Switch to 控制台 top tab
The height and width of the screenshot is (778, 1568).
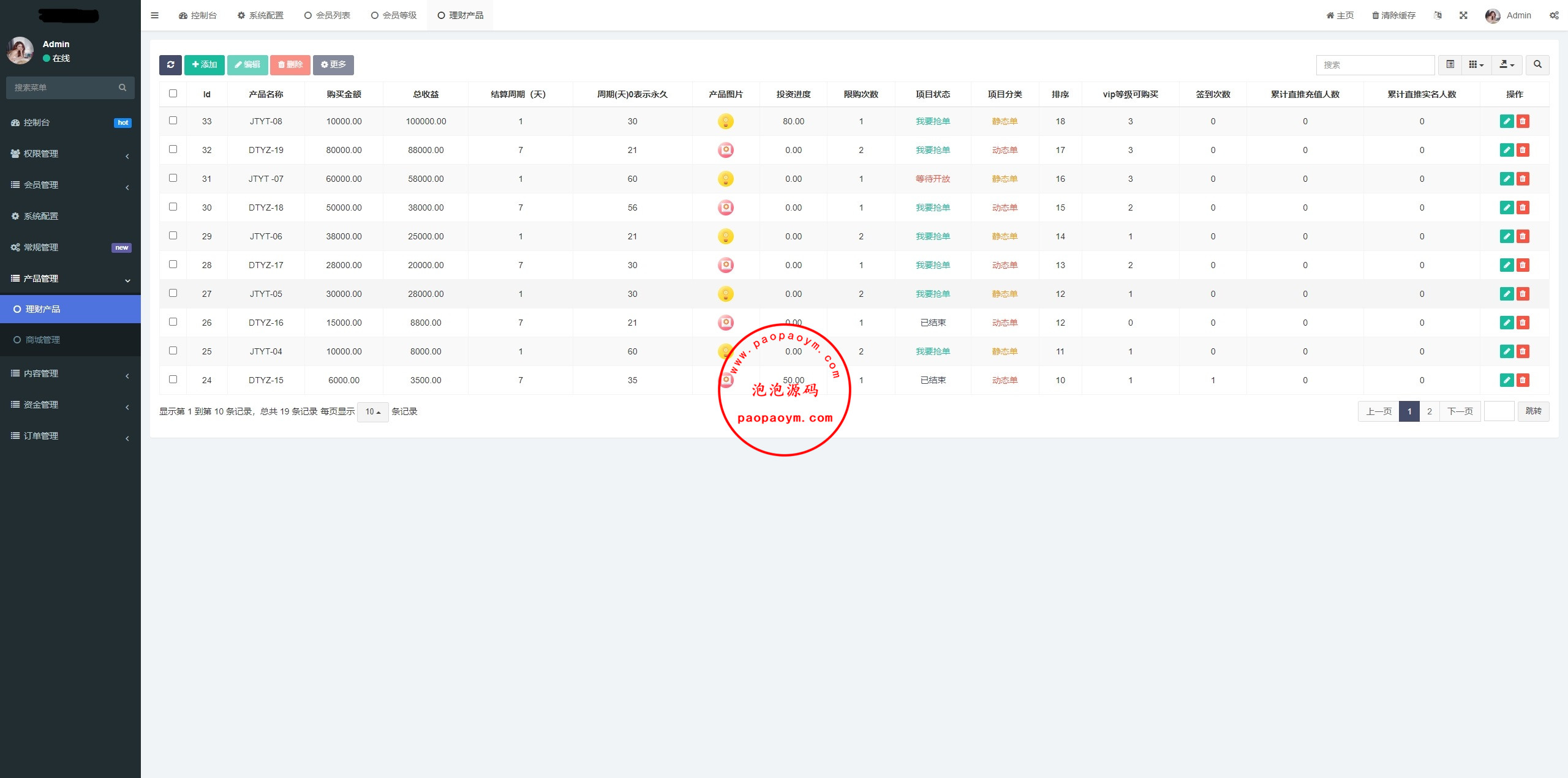(x=198, y=15)
